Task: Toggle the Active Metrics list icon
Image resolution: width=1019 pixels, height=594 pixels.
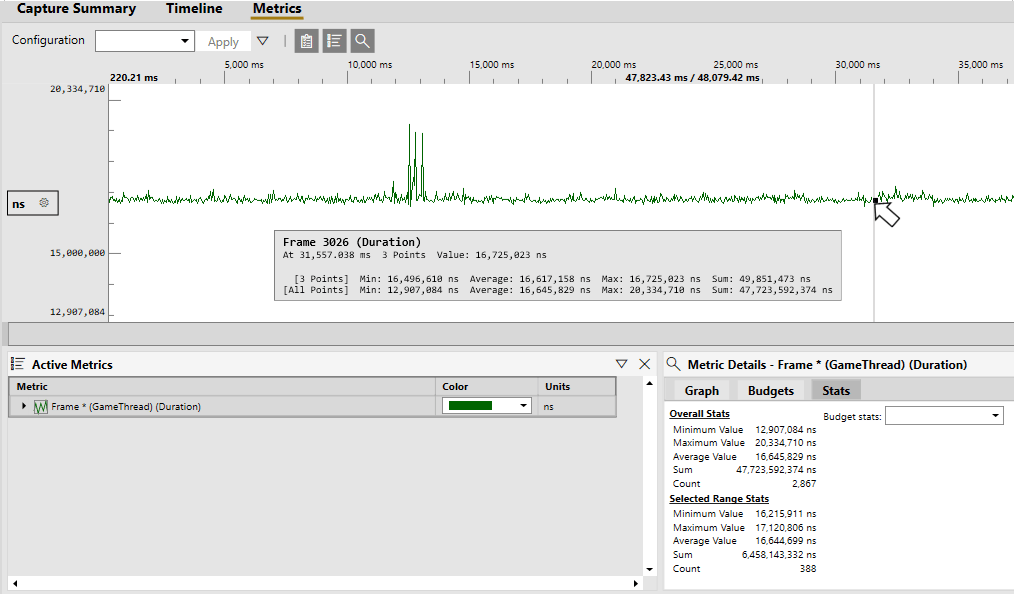Action: (x=334, y=42)
